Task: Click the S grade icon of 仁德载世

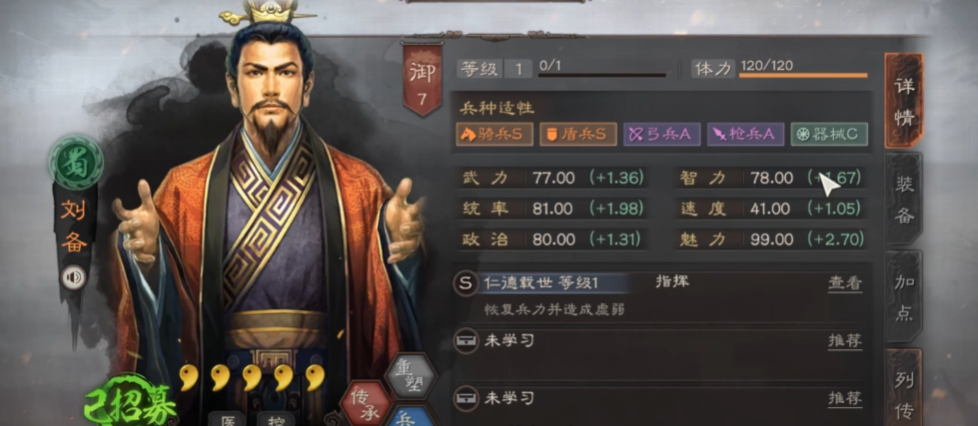Action: point(465,283)
